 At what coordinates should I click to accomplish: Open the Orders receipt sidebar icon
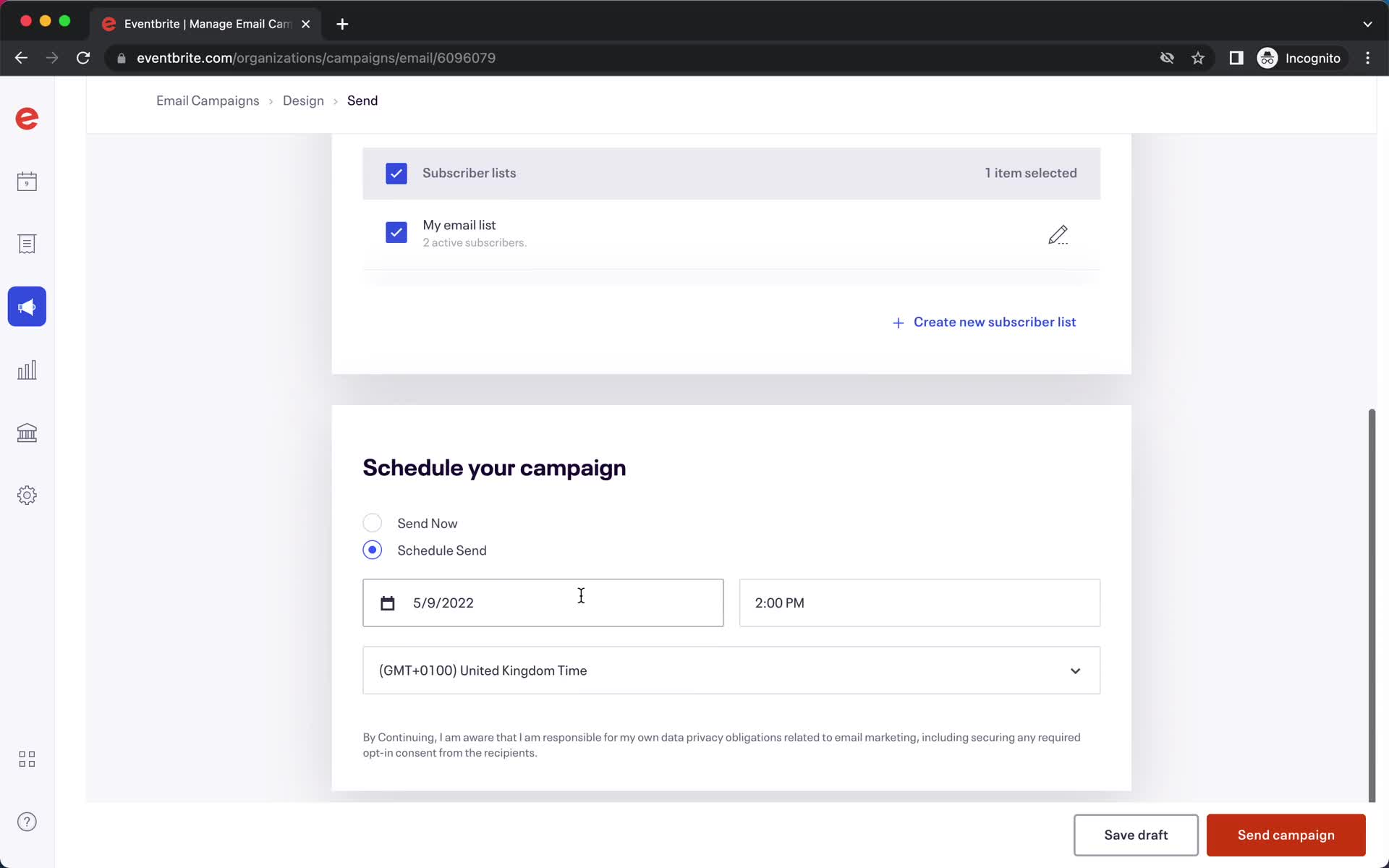click(27, 244)
